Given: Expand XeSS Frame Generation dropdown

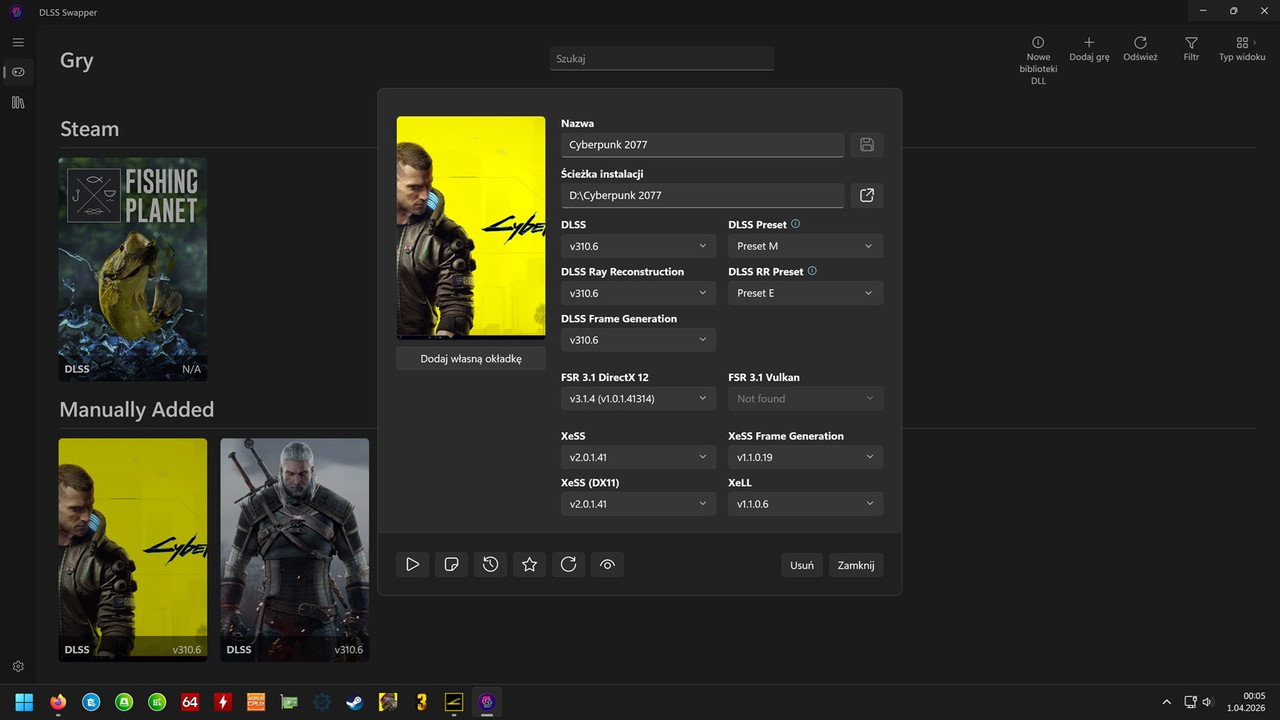Looking at the screenshot, I should tap(806, 457).
